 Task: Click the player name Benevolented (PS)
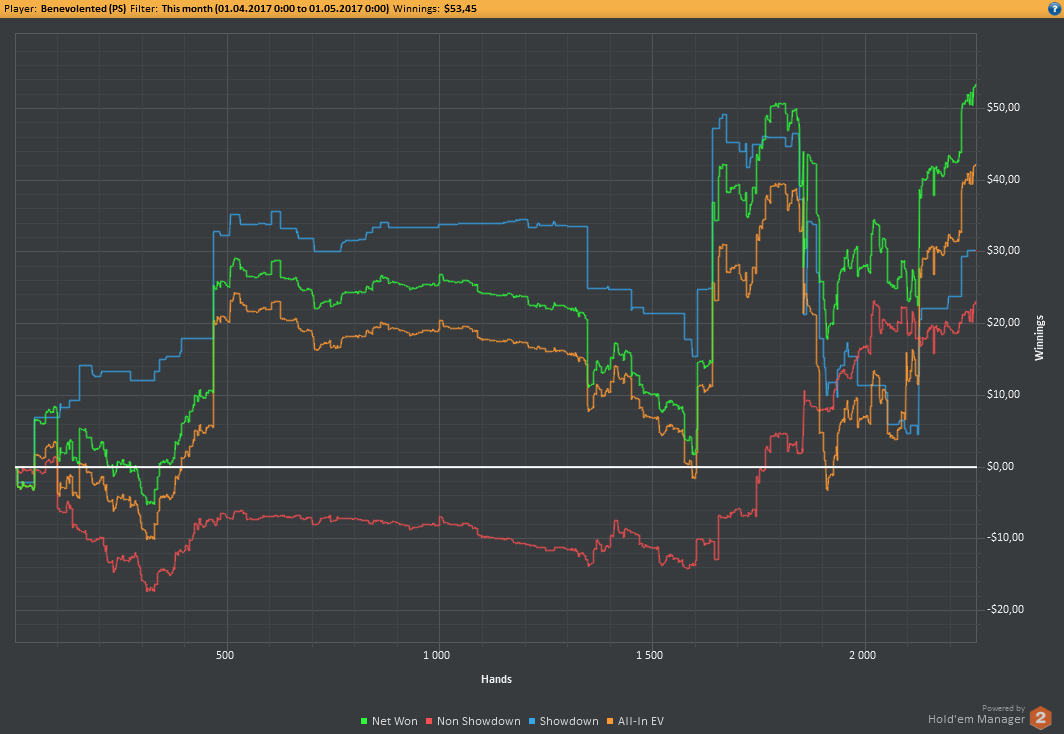coord(83,9)
